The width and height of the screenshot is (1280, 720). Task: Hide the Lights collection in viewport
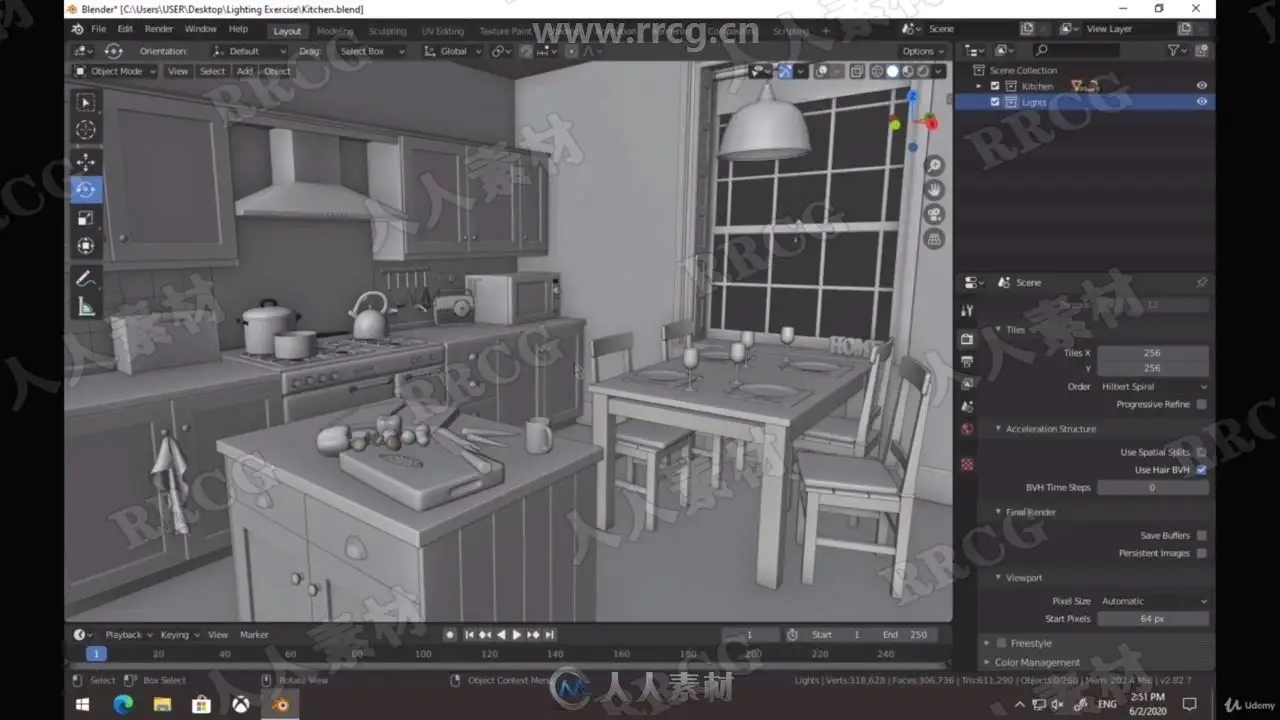[1202, 102]
